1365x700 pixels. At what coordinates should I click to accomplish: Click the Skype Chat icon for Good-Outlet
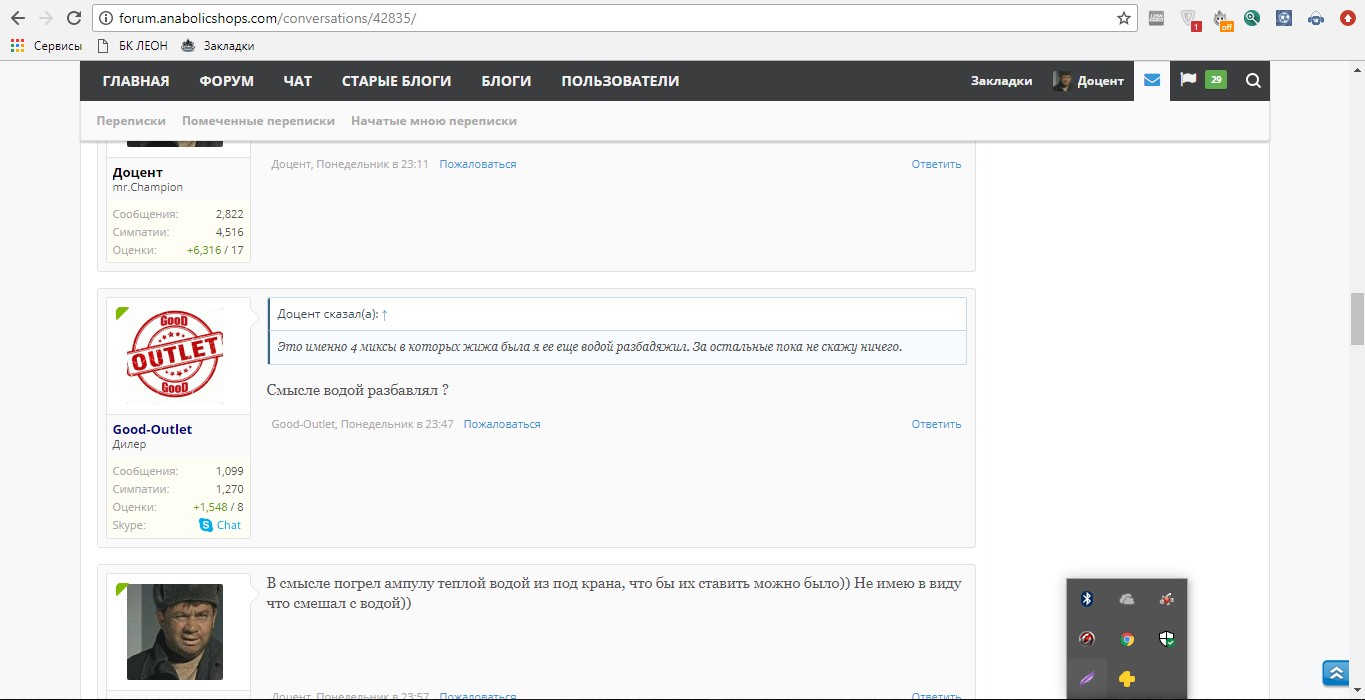(206, 525)
